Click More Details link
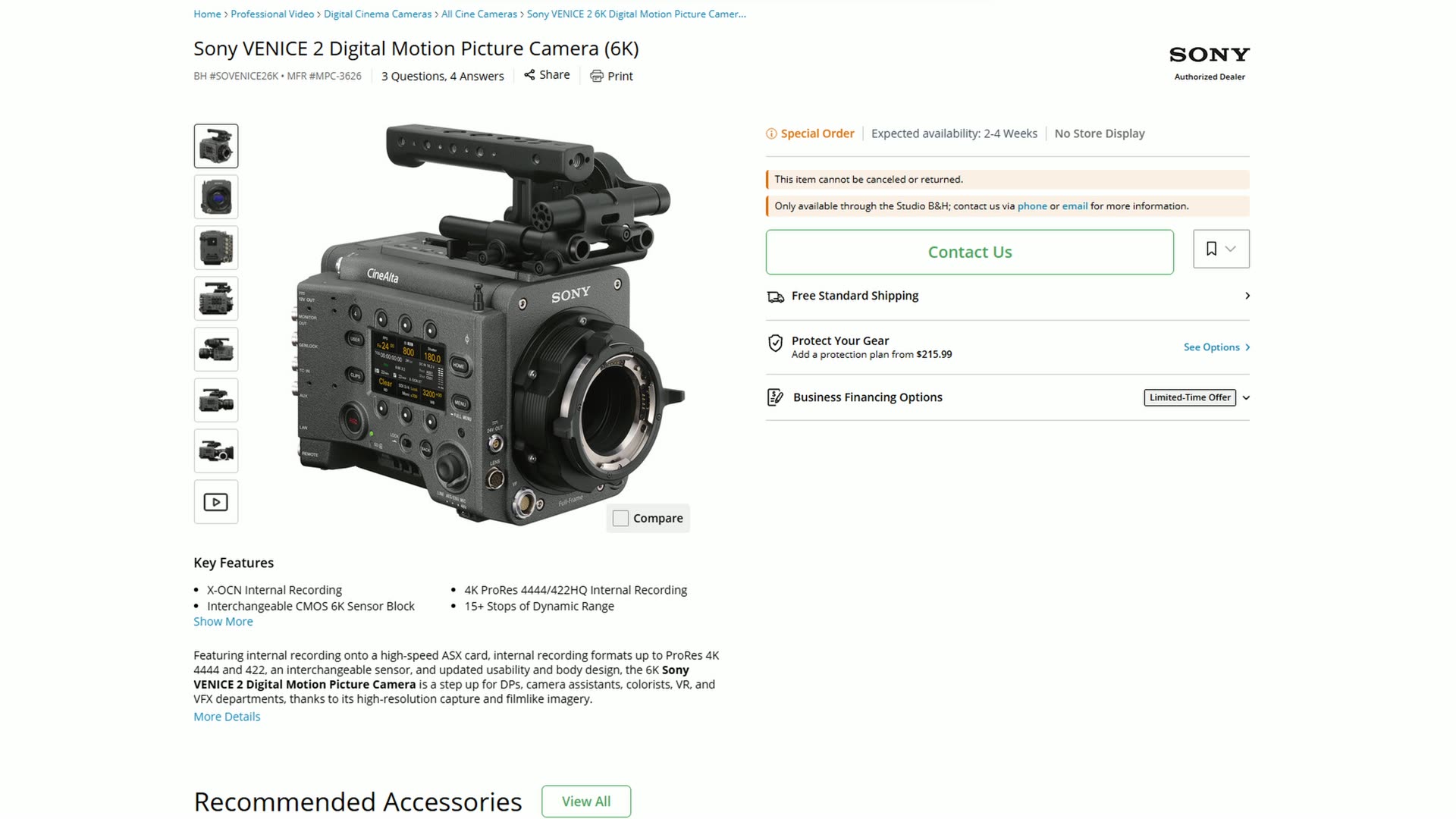1456x819 pixels. 227,717
